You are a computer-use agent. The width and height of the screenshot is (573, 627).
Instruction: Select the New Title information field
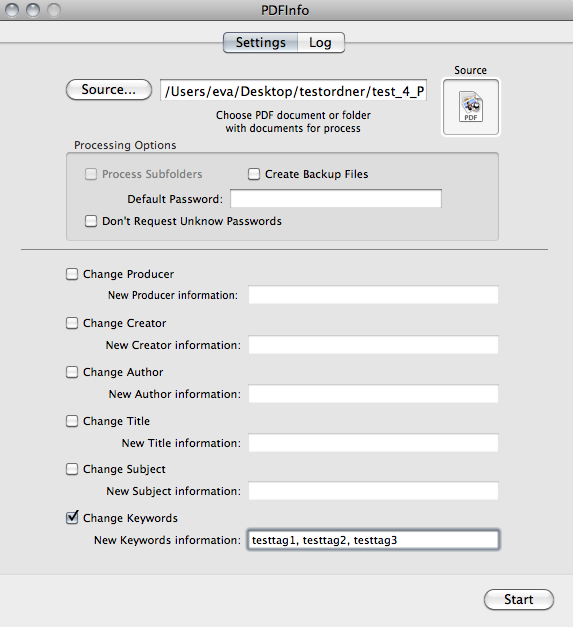(373, 443)
